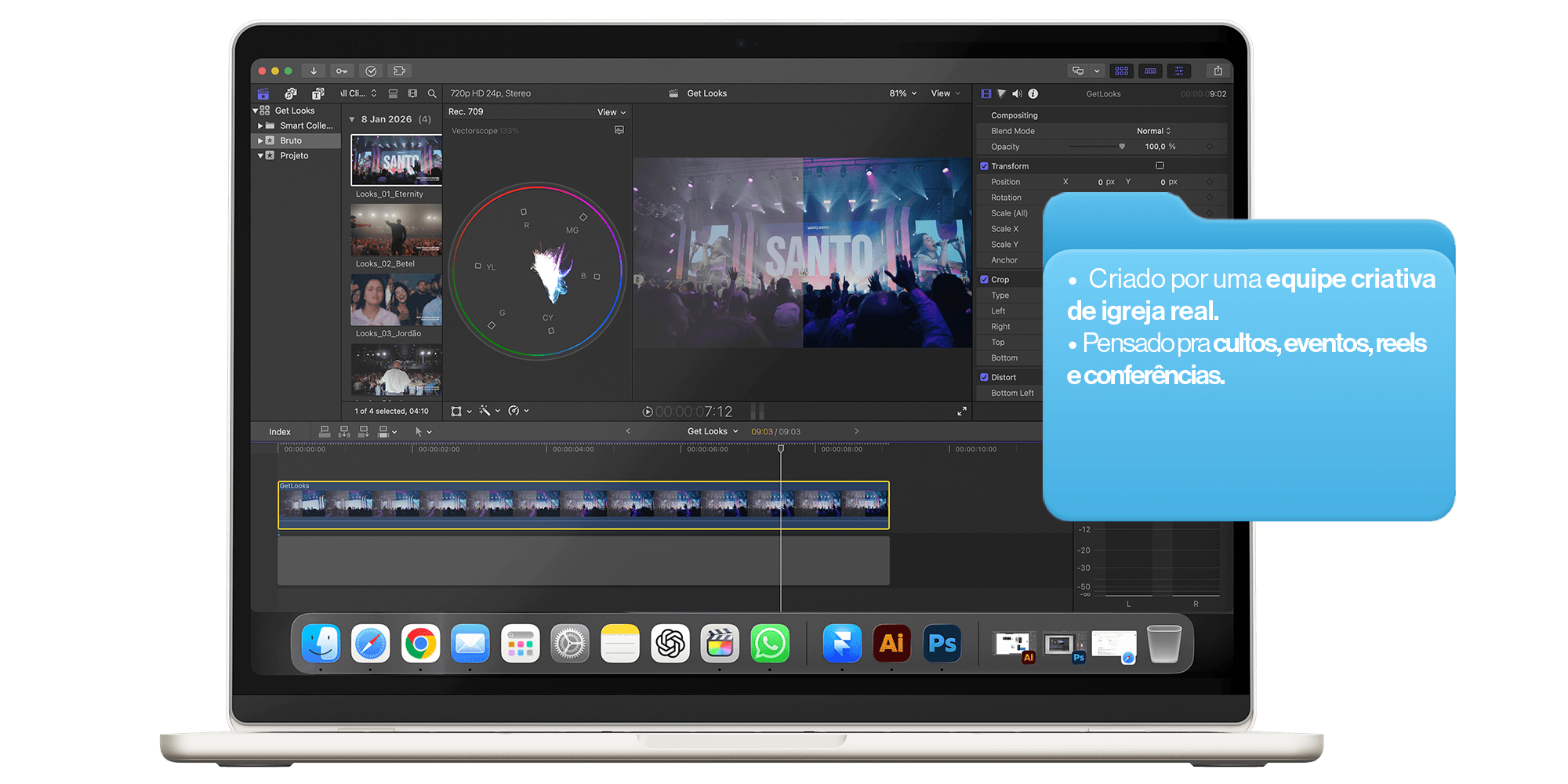Screen dimensions: 1568x784
Task: Click the timeline Index button
Action: (x=280, y=432)
